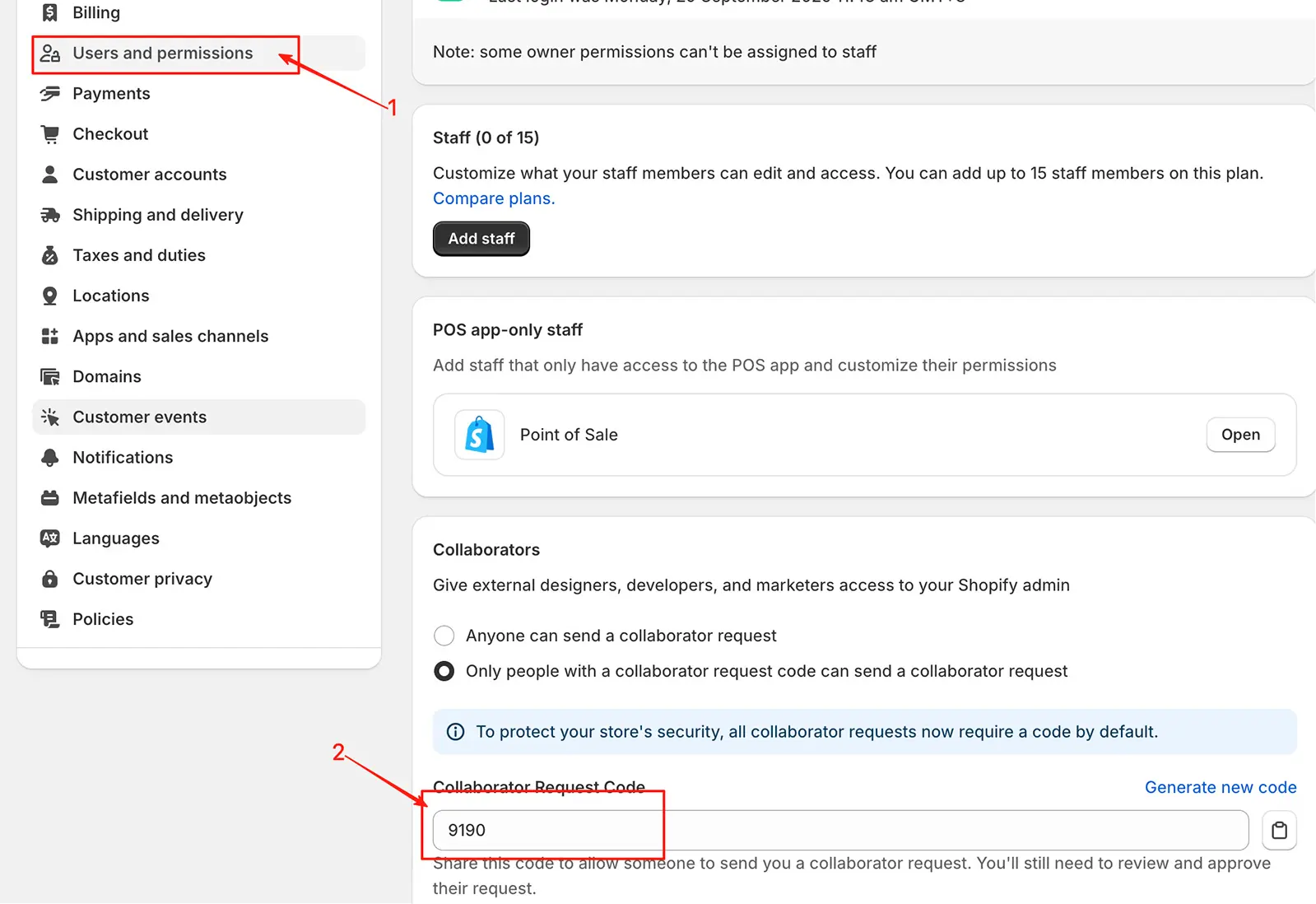Click the Checkout shopping cart icon
Viewport: 1316px width, 904px height.
click(49, 133)
